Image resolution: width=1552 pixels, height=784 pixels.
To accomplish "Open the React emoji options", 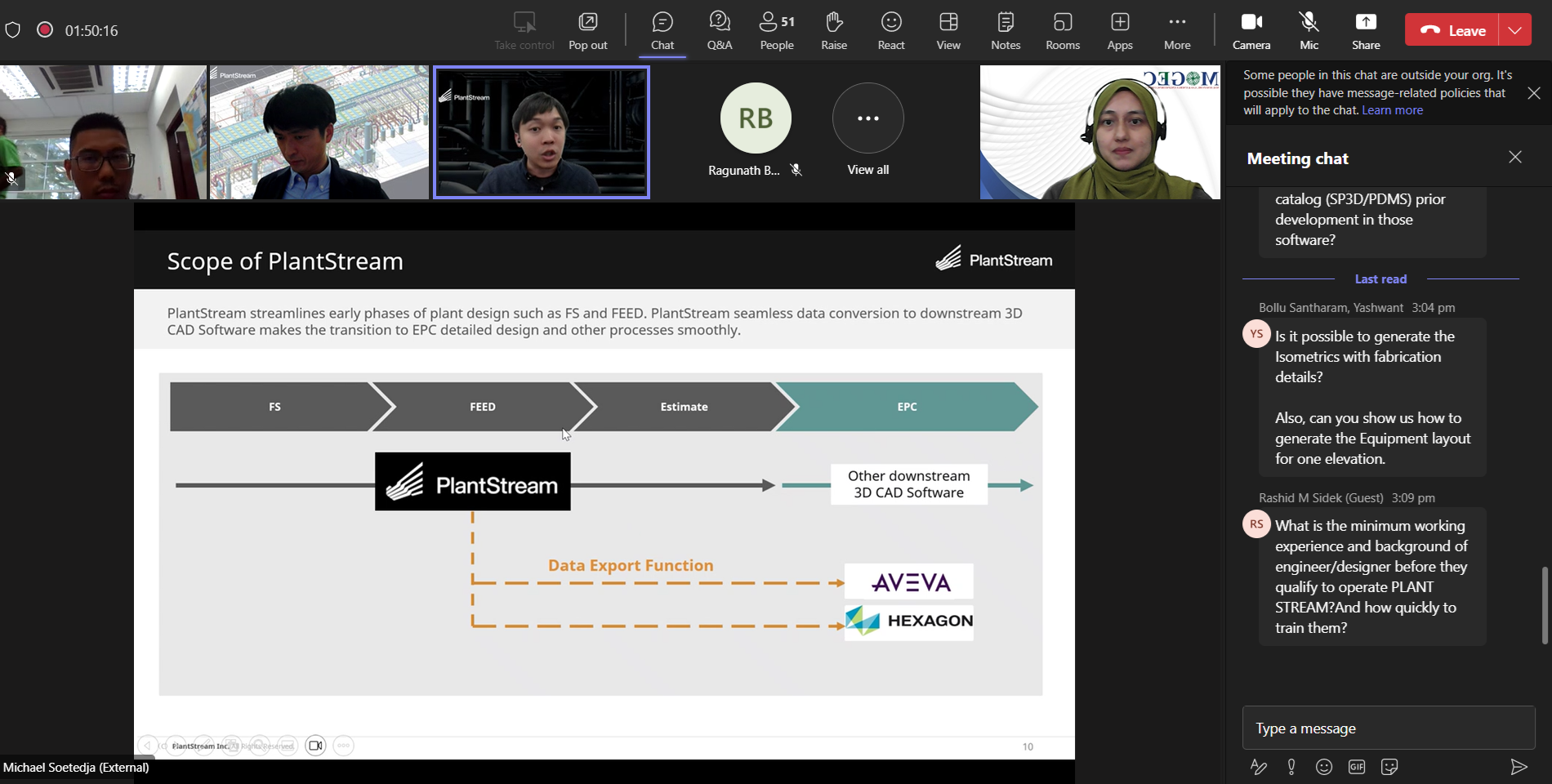I will point(891,30).
